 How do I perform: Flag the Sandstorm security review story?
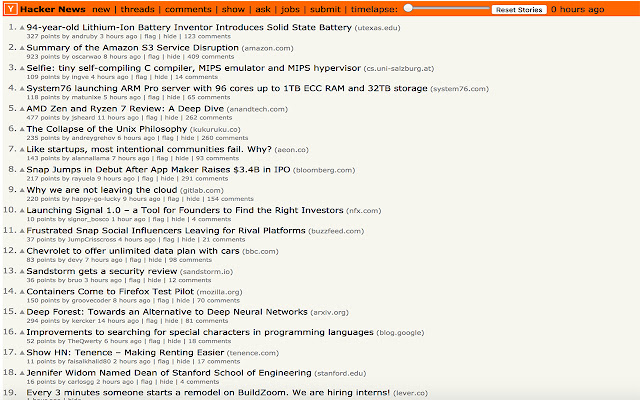click(x=134, y=280)
